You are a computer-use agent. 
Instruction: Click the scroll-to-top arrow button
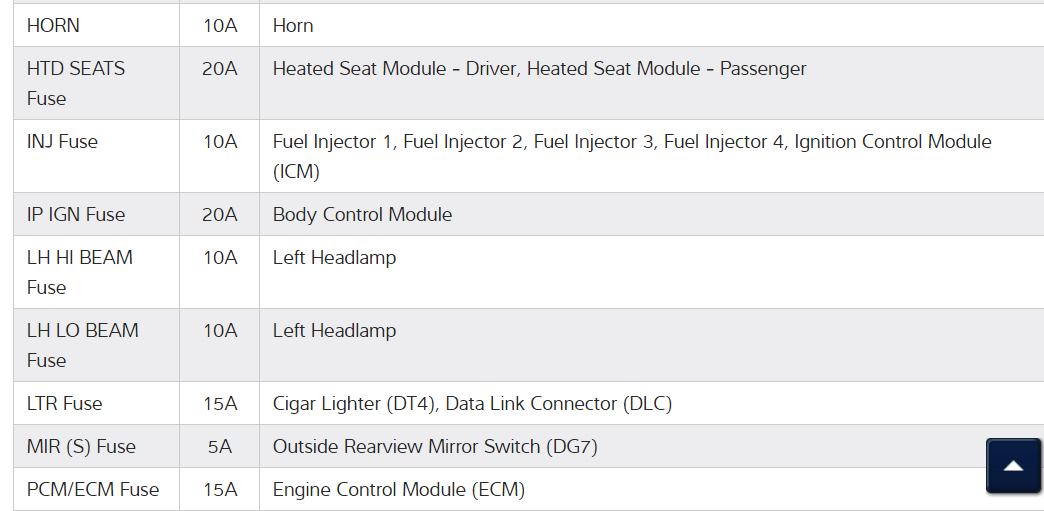tap(1013, 465)
